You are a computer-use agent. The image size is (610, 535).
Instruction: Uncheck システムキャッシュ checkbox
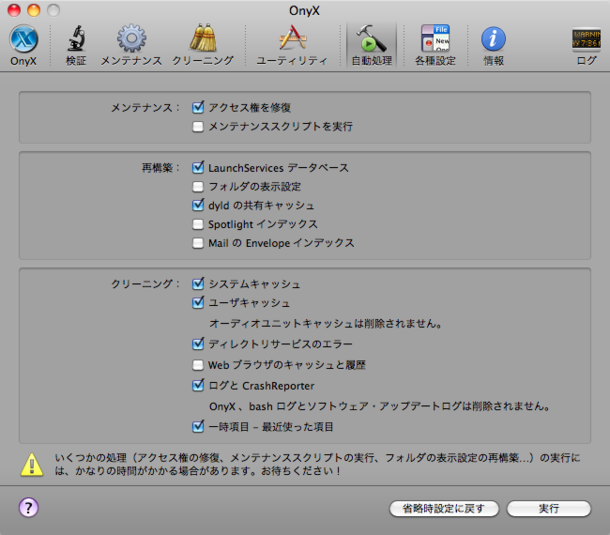pyautogui.click(x=198, y=284)
